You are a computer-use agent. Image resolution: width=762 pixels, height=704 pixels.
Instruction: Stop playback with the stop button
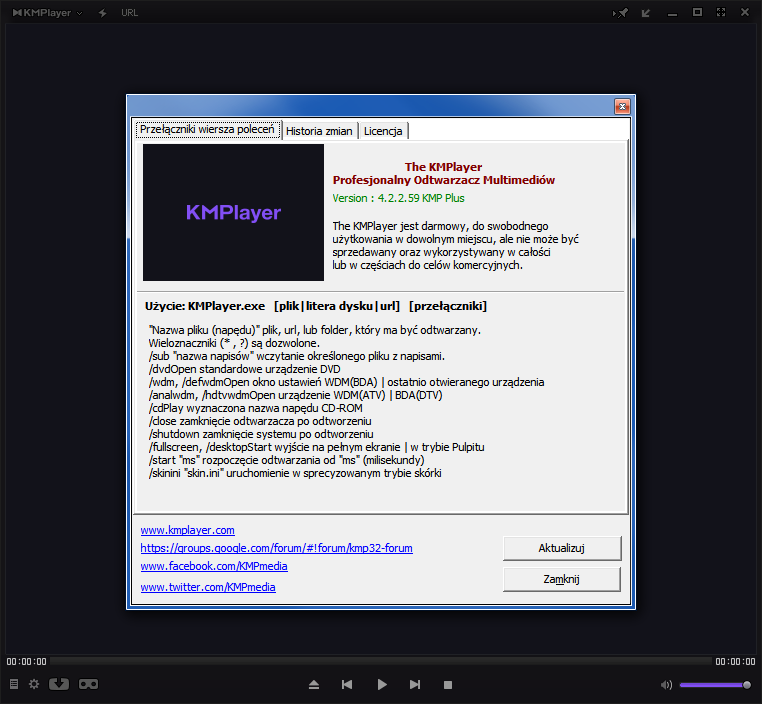(448, 685)
